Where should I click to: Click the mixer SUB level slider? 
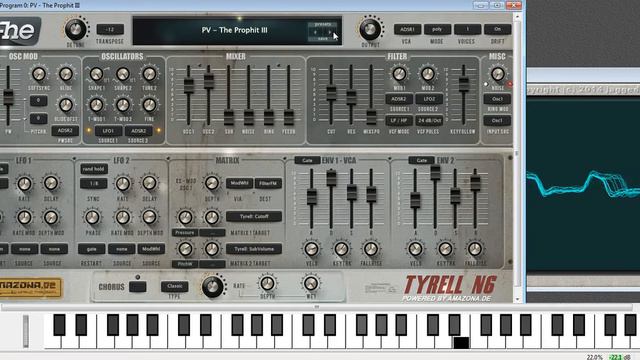[x=229, y=118]
